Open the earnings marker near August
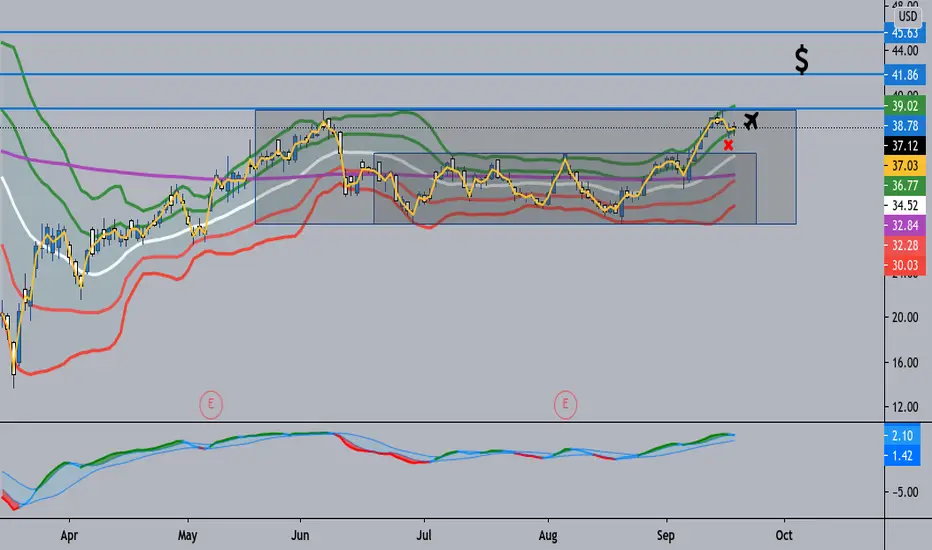This screenshot has height=550, width=932. (x=565, y=404)
